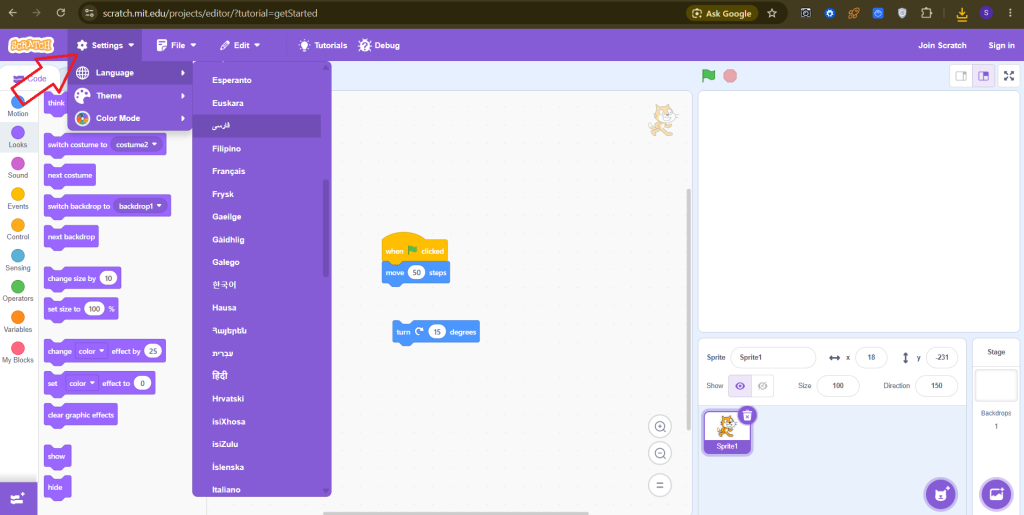Reset workspace zoom to default

(x=660, y=485)
